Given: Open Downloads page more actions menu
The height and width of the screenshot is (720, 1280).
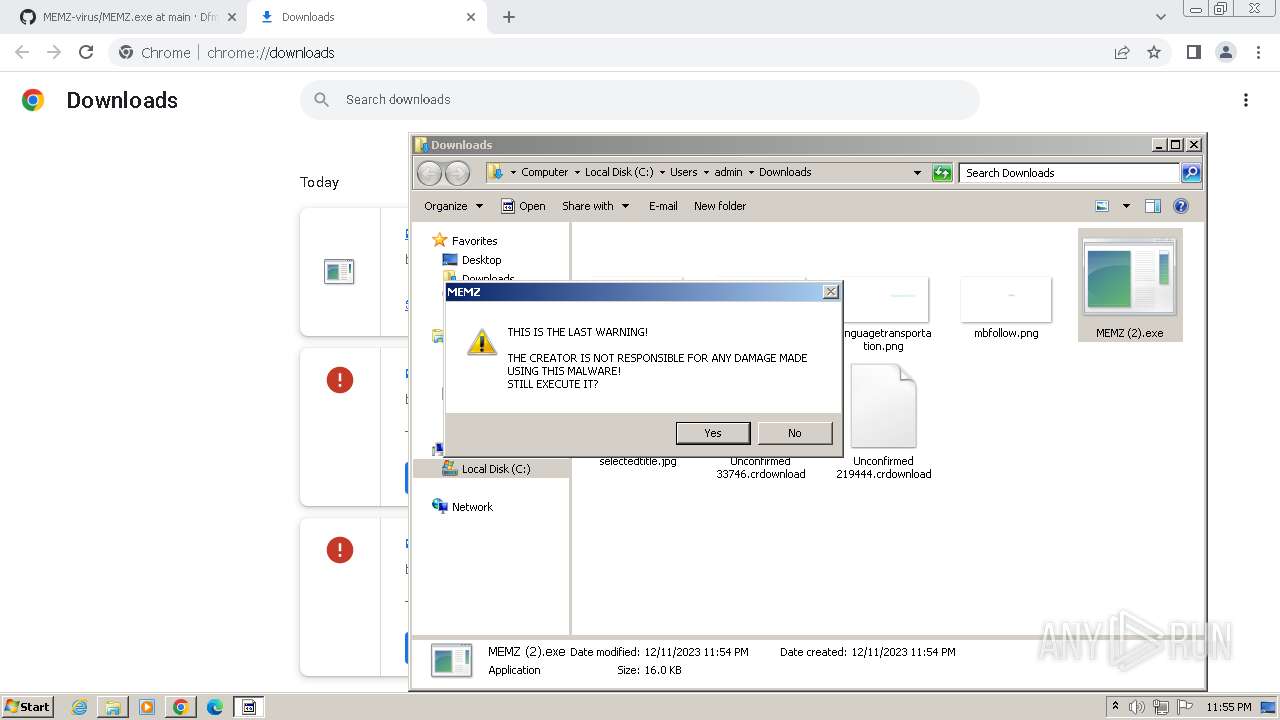Looking at the screenshot, I should pos(1246,100).
